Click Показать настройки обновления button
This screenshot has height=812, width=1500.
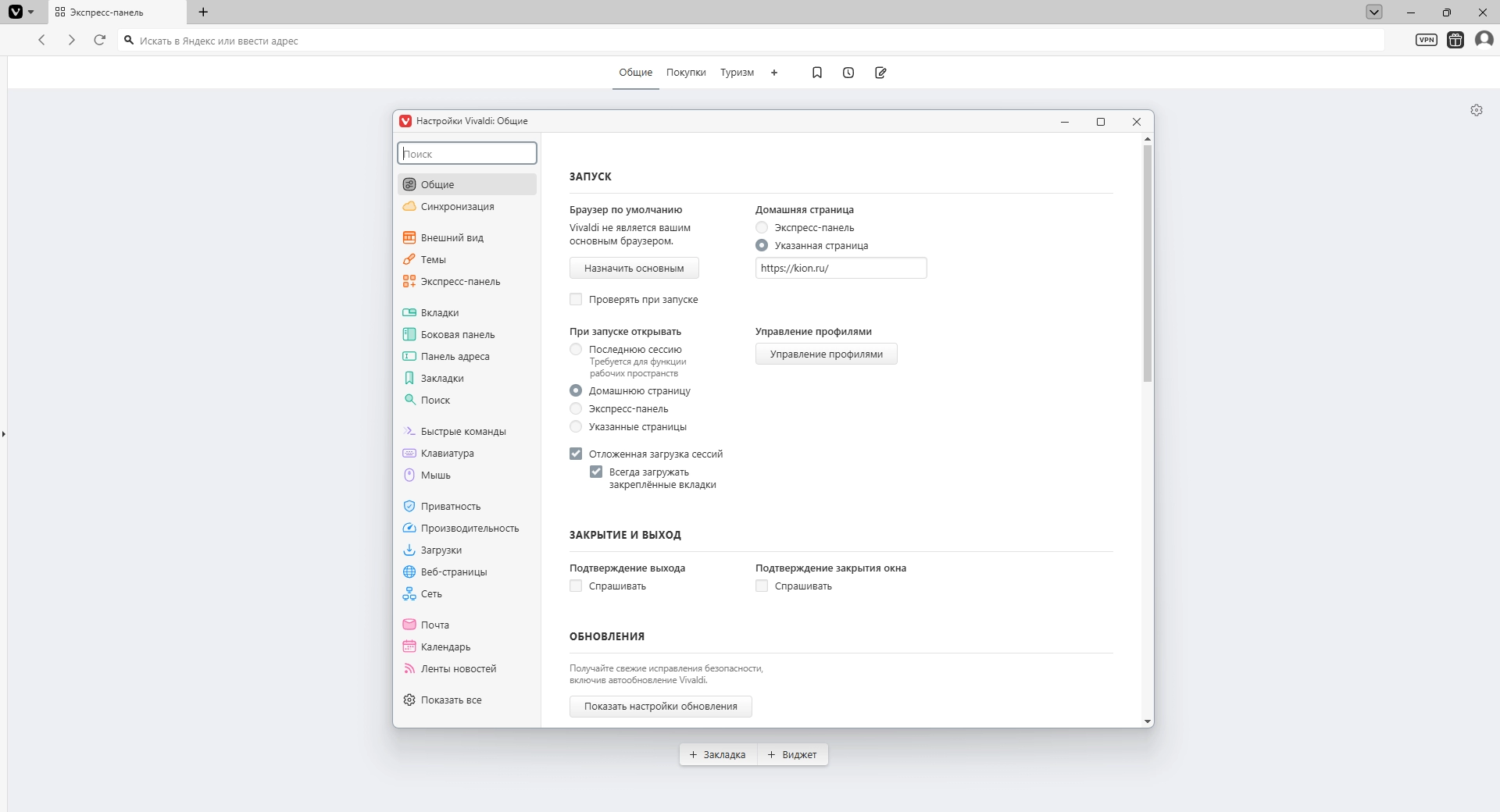tap(661, 706)
